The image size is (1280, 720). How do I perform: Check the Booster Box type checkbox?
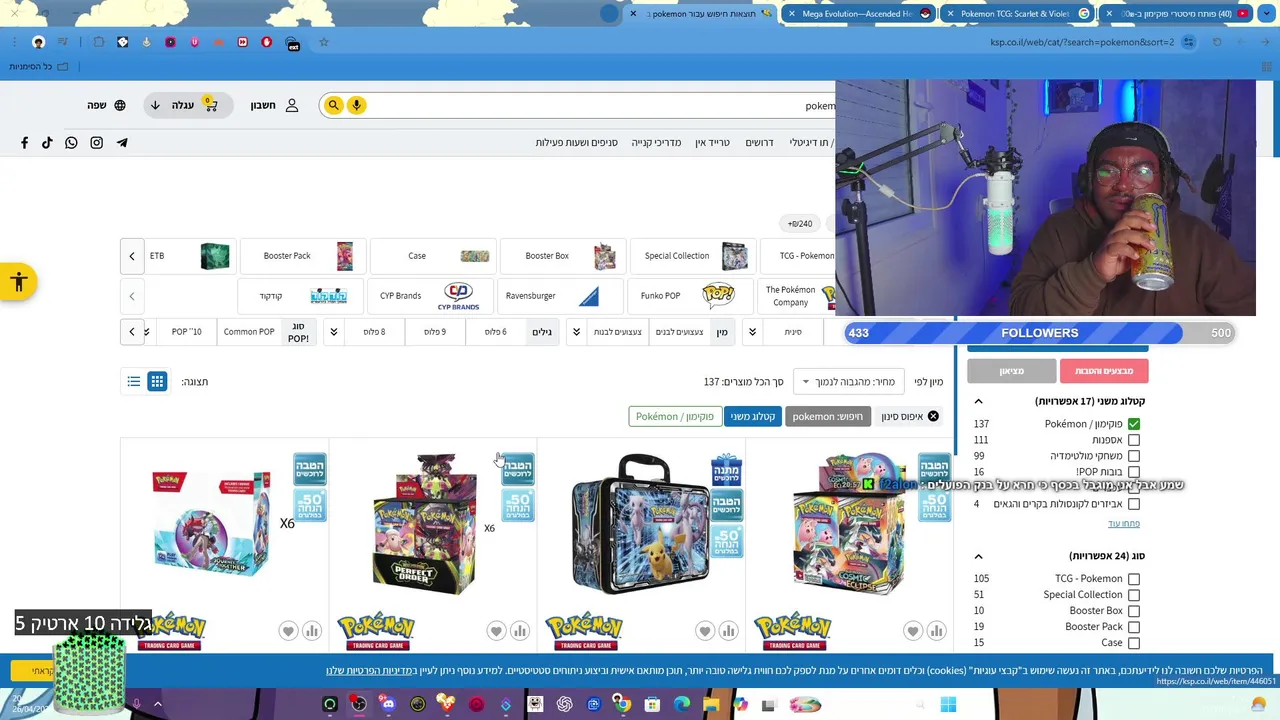pos(1134,611)
